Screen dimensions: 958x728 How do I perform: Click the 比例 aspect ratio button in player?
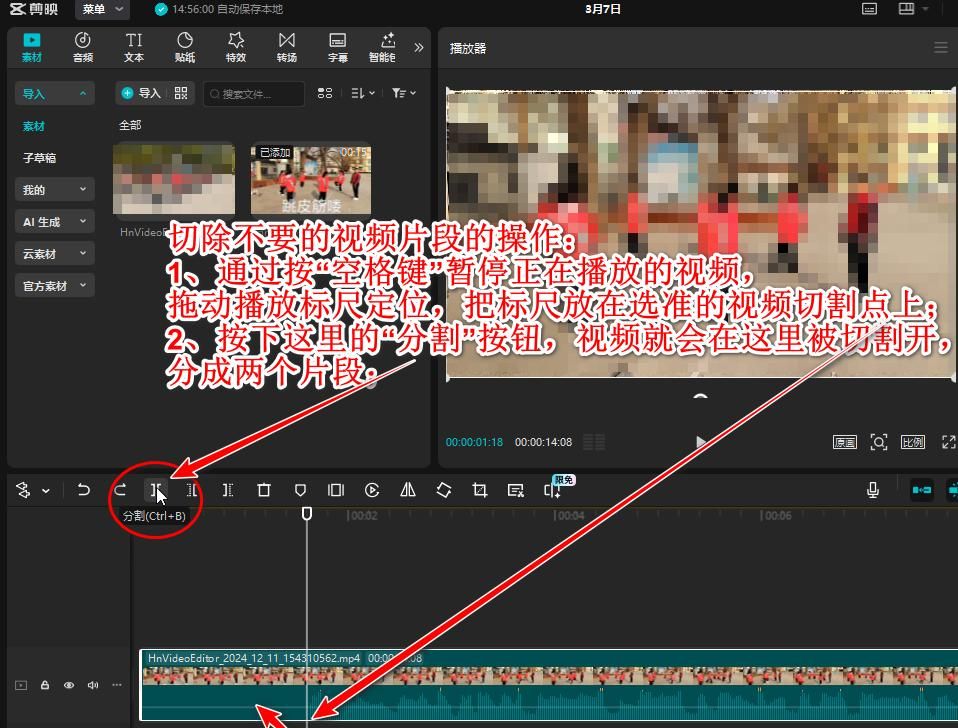coord(912,442)
